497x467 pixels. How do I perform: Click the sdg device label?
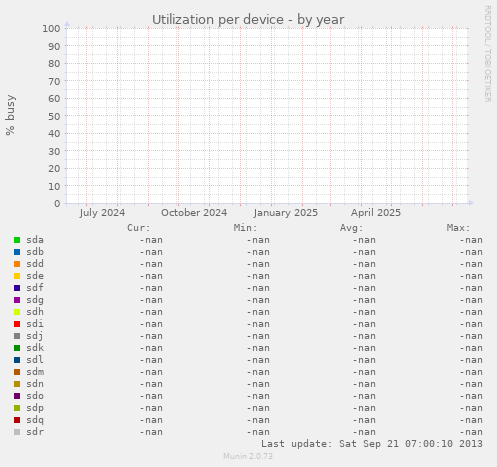(35, 300)
